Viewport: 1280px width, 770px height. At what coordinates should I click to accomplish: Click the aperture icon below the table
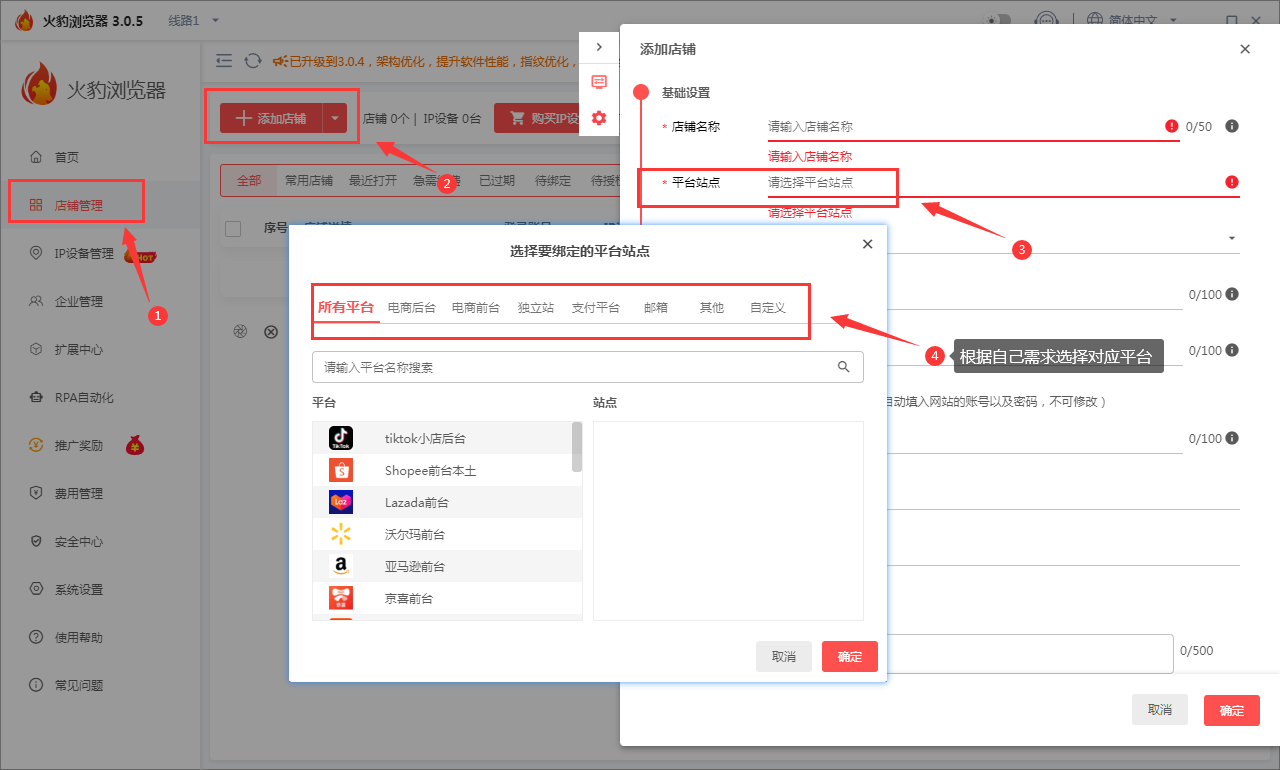(x=240, y=331)
